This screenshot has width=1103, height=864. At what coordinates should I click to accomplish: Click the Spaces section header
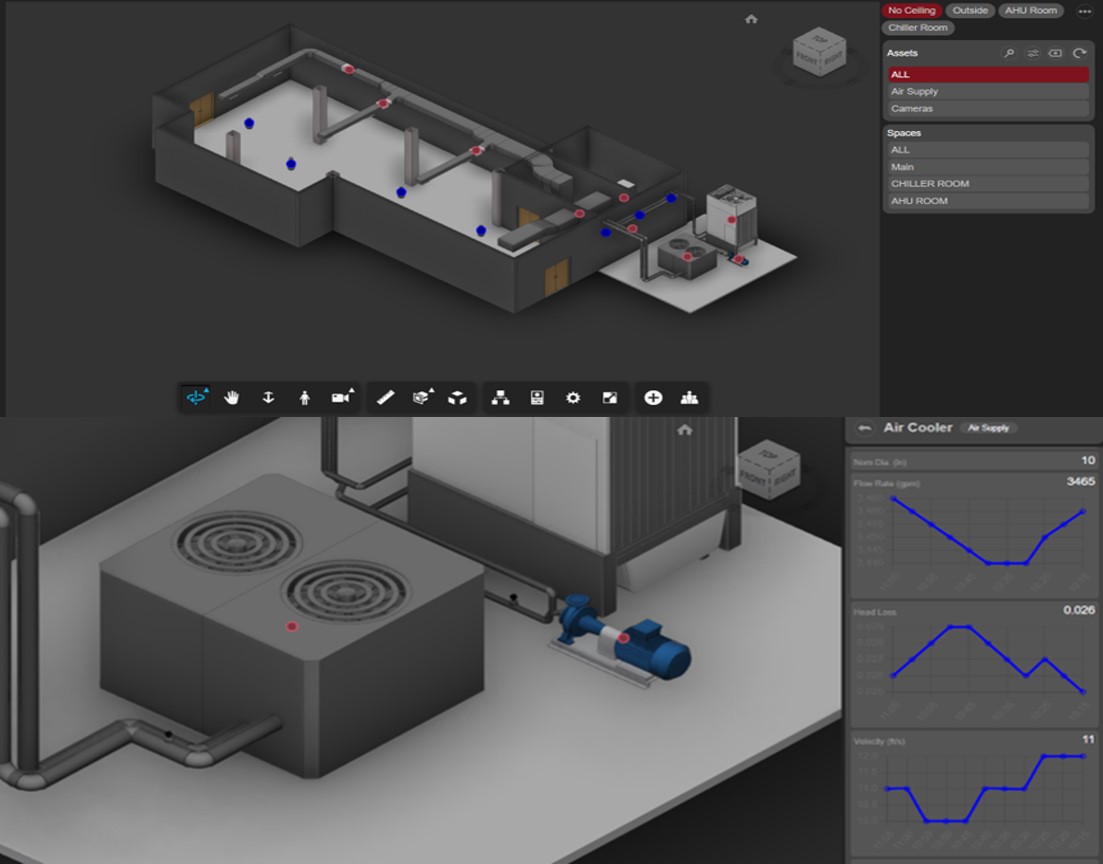pos(904,133)
